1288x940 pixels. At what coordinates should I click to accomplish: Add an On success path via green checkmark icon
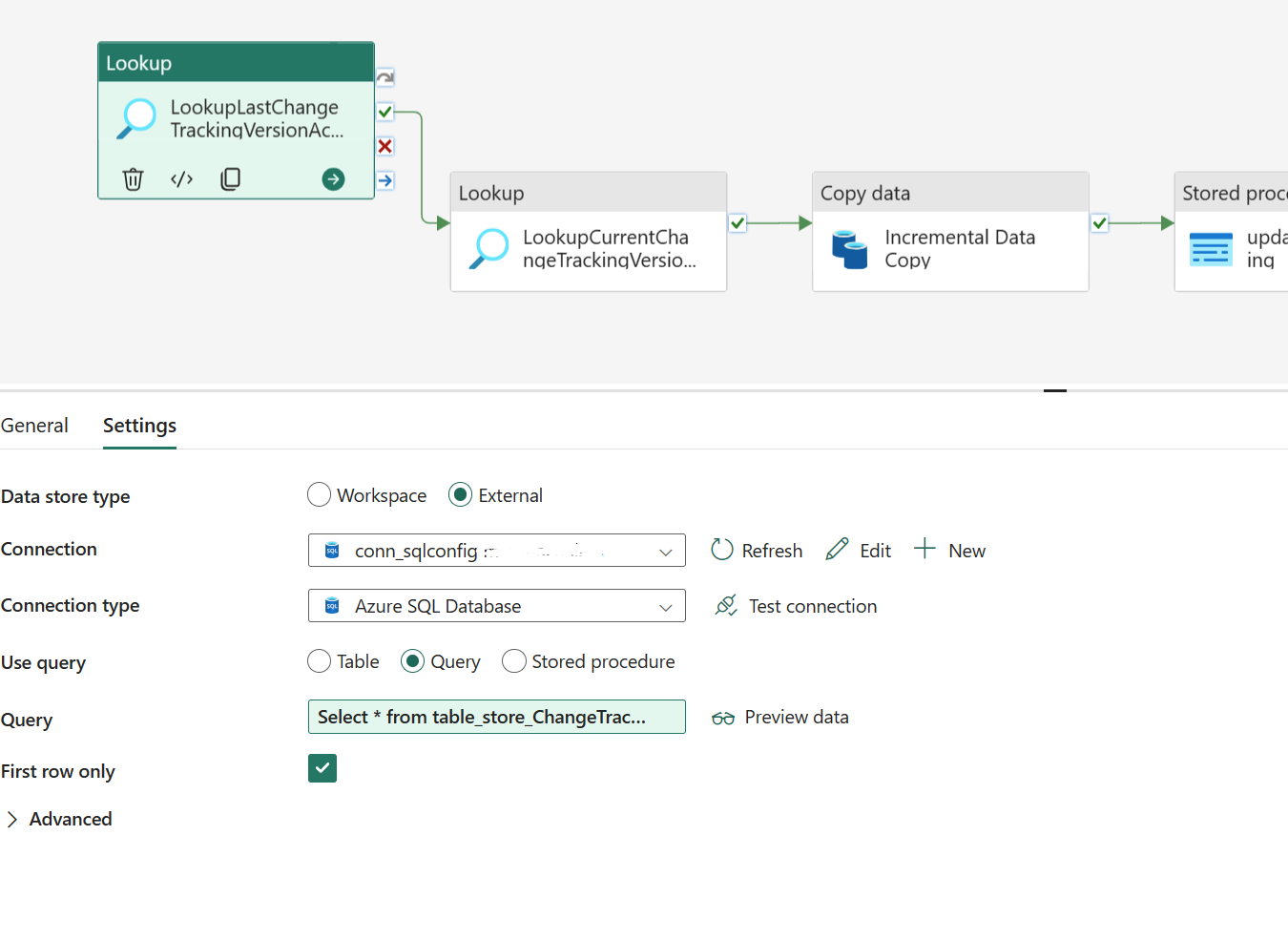click(384, 111)
